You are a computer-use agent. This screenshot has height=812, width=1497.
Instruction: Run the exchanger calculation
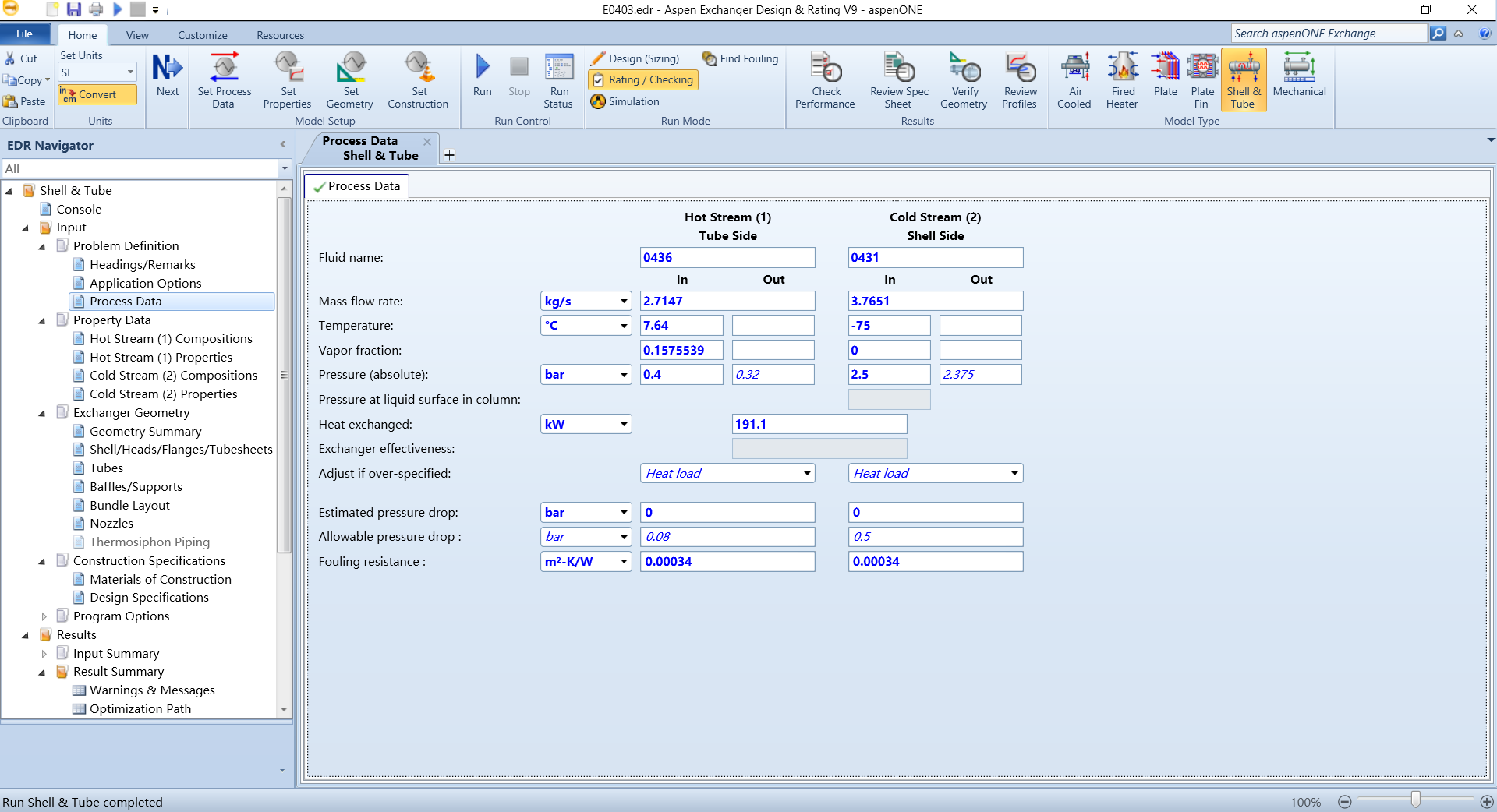(482, 75)
